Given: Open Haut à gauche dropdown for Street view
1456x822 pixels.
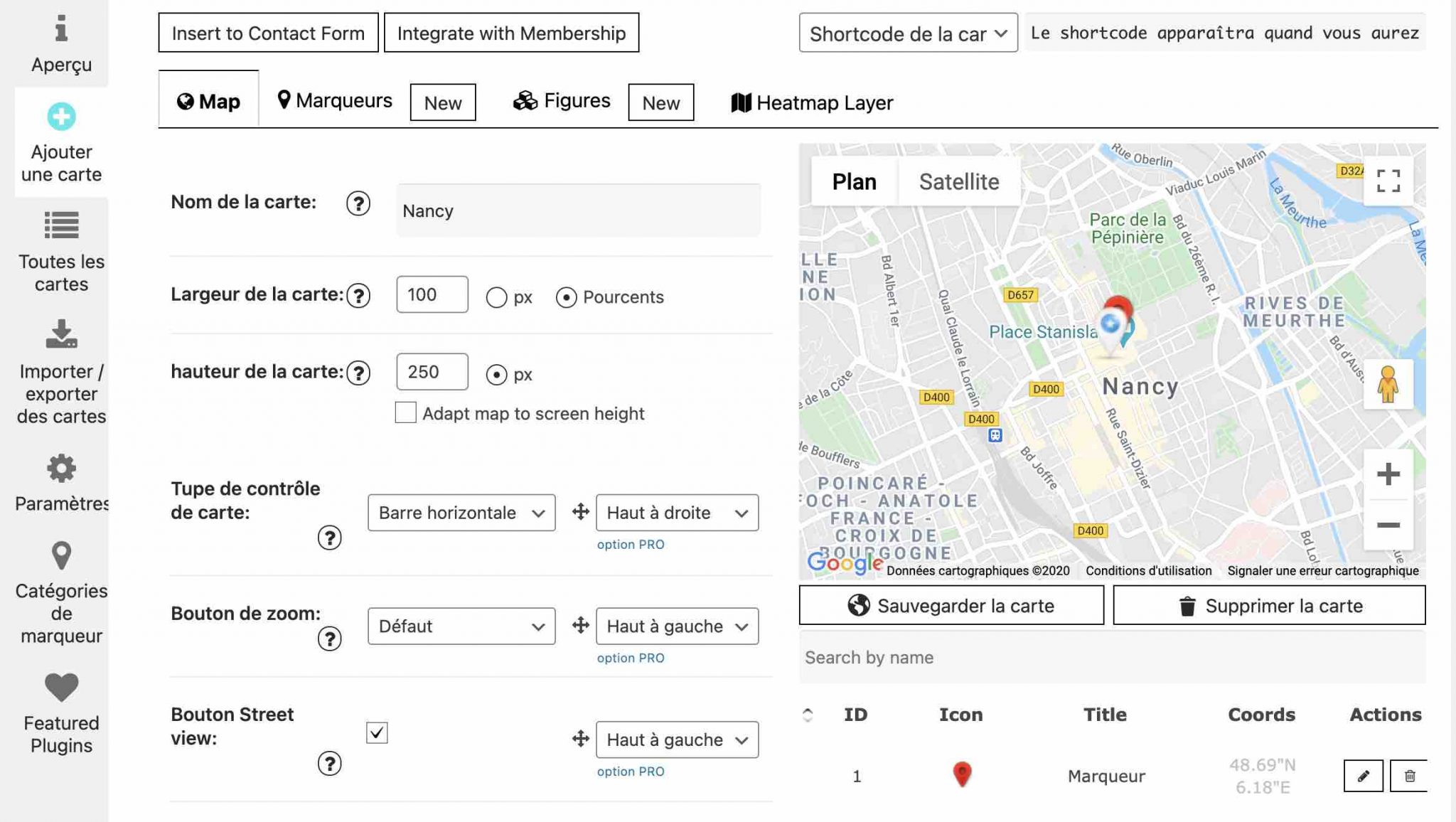Looking at the screenshot, I should (x=677, y=740).
